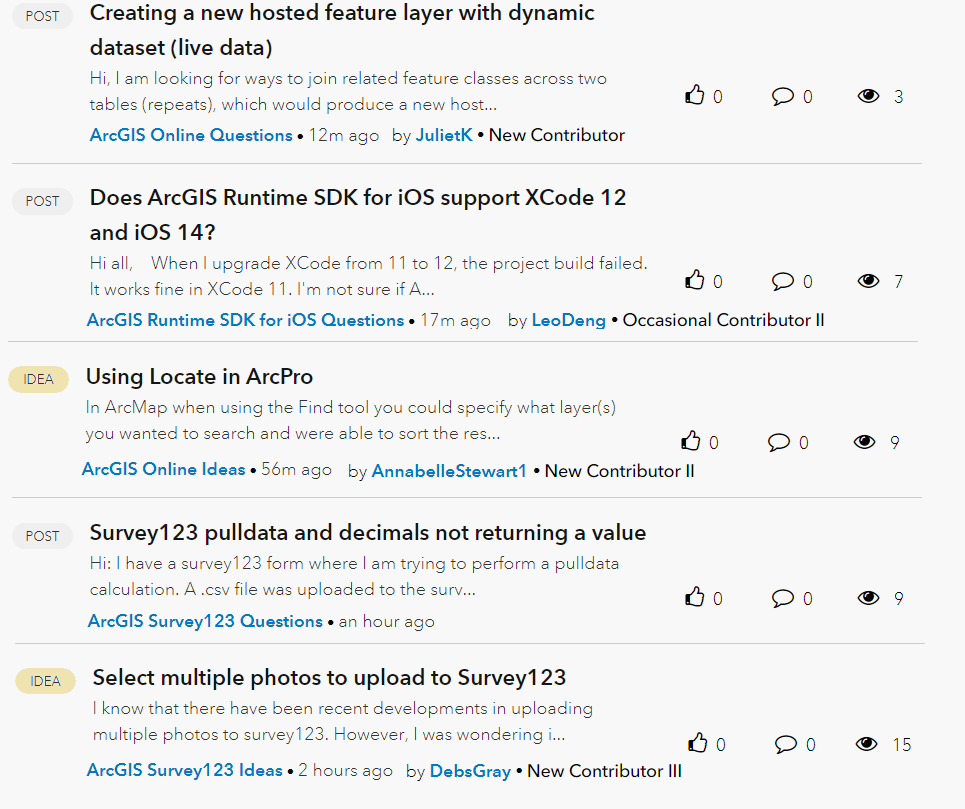This screenshot has width=965, height=809.
Task: Visit JulietK's user profile
Action: (444, 135)
